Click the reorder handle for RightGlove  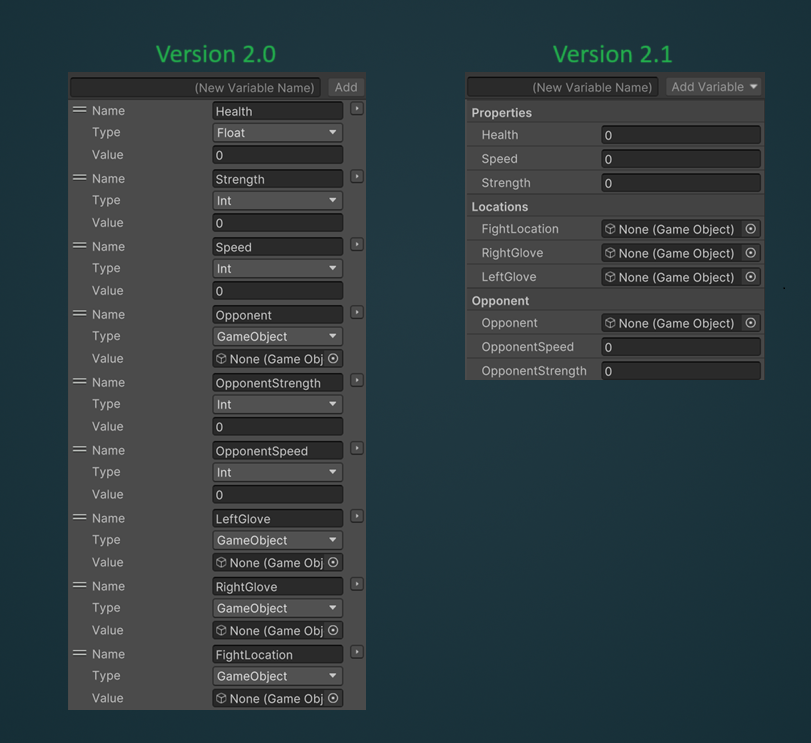[x=80, y=585]
